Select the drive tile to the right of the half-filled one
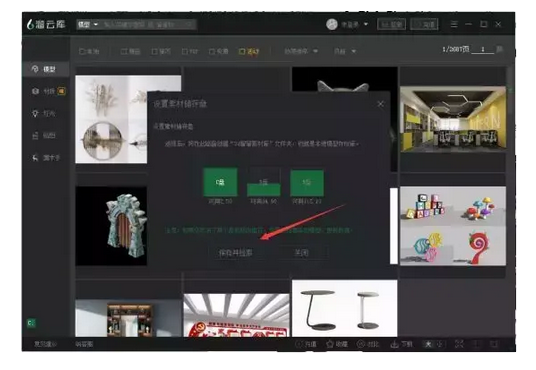This screenshot has width=536, height=370. click(x=307, y=183)
